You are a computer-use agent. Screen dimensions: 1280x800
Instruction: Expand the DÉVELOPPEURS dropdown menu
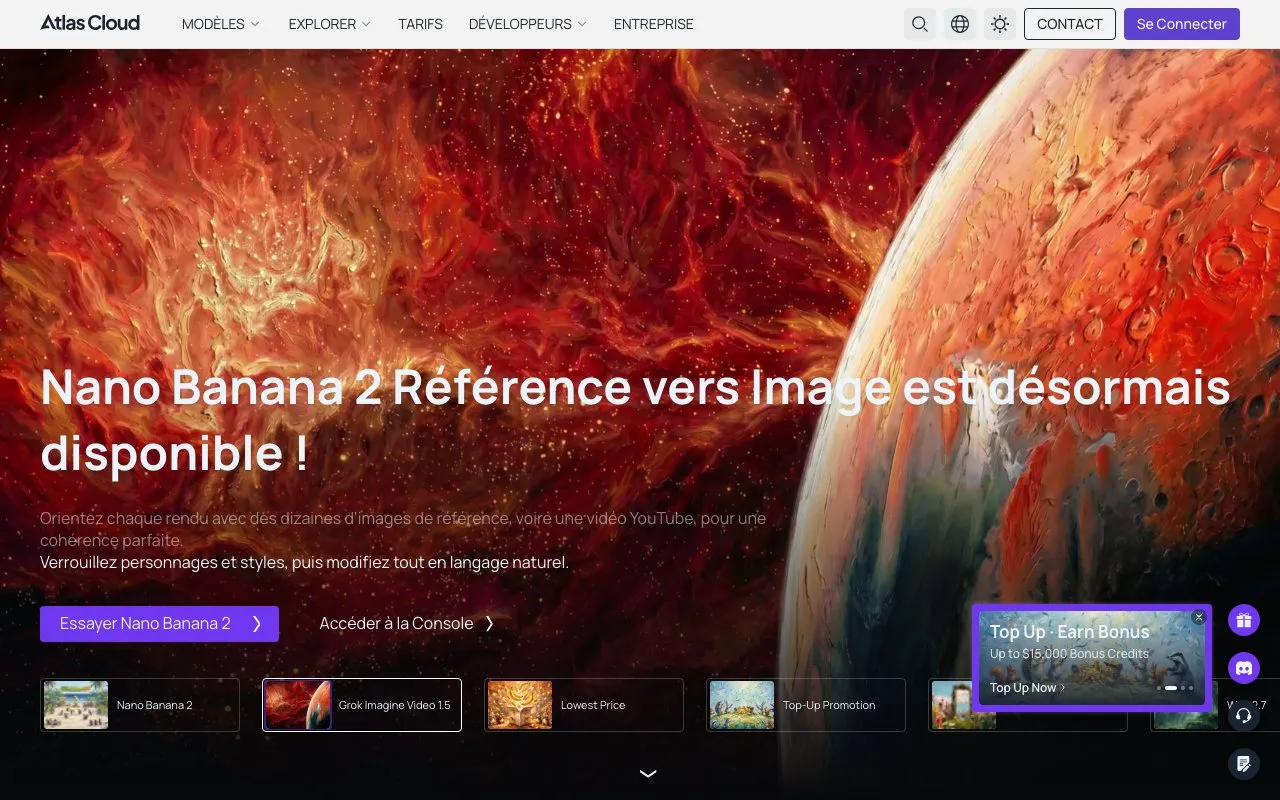(x=528, y=24)
